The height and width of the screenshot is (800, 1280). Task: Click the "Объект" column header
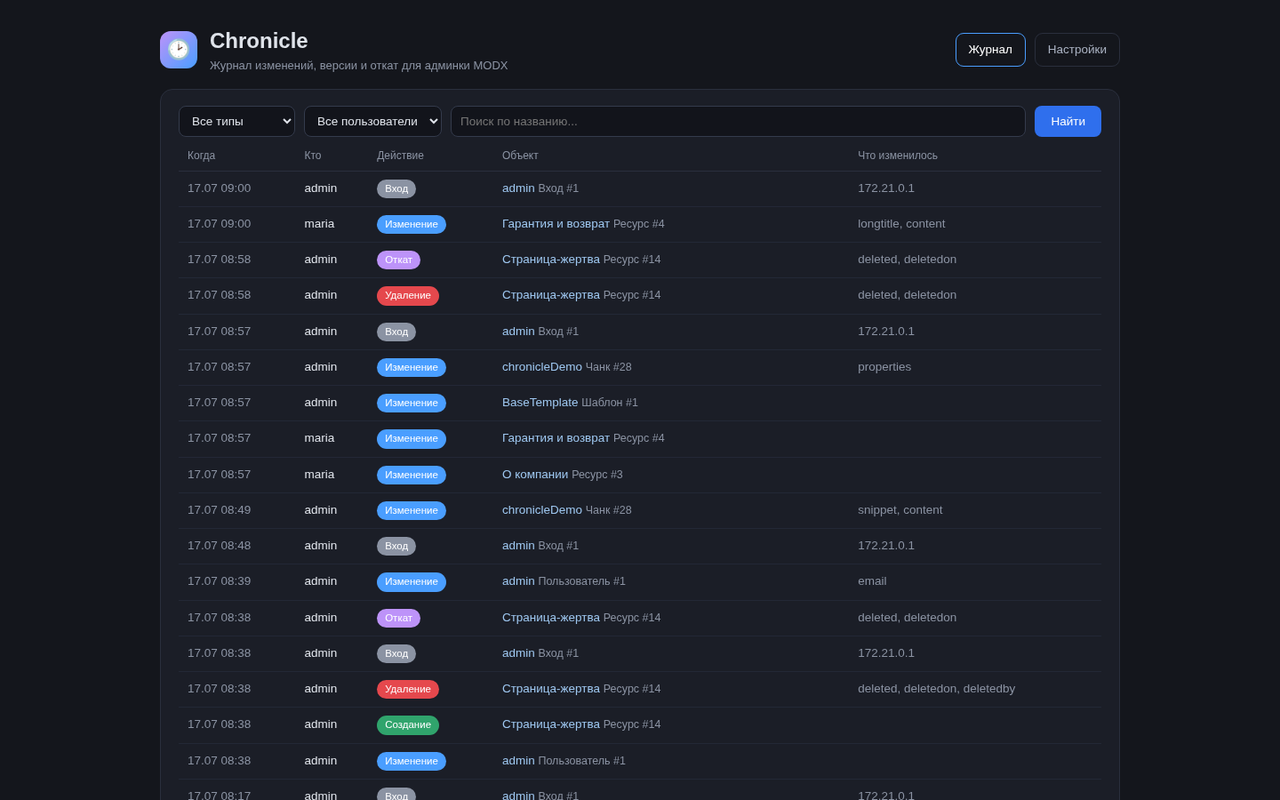(520, 155)
